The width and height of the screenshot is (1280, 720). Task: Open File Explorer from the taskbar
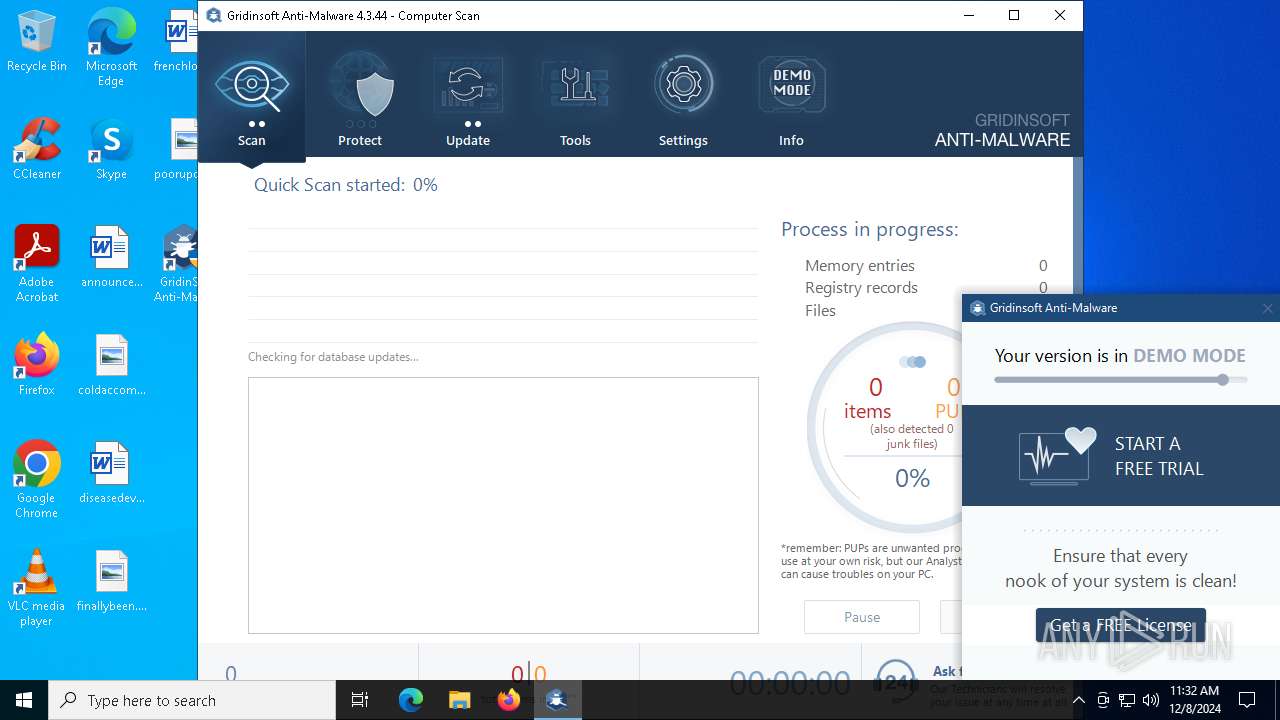[459, 700]
